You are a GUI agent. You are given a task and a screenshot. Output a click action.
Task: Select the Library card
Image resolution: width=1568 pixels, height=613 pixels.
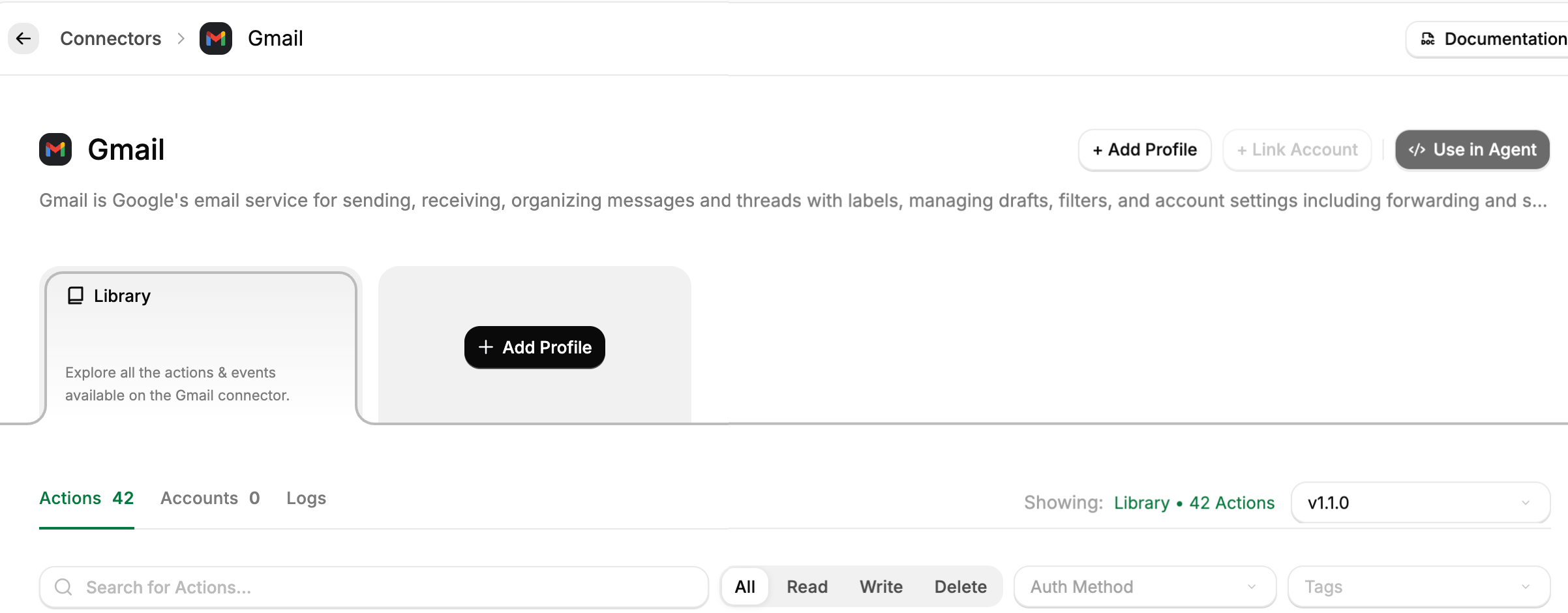click(x=201, y=347)
